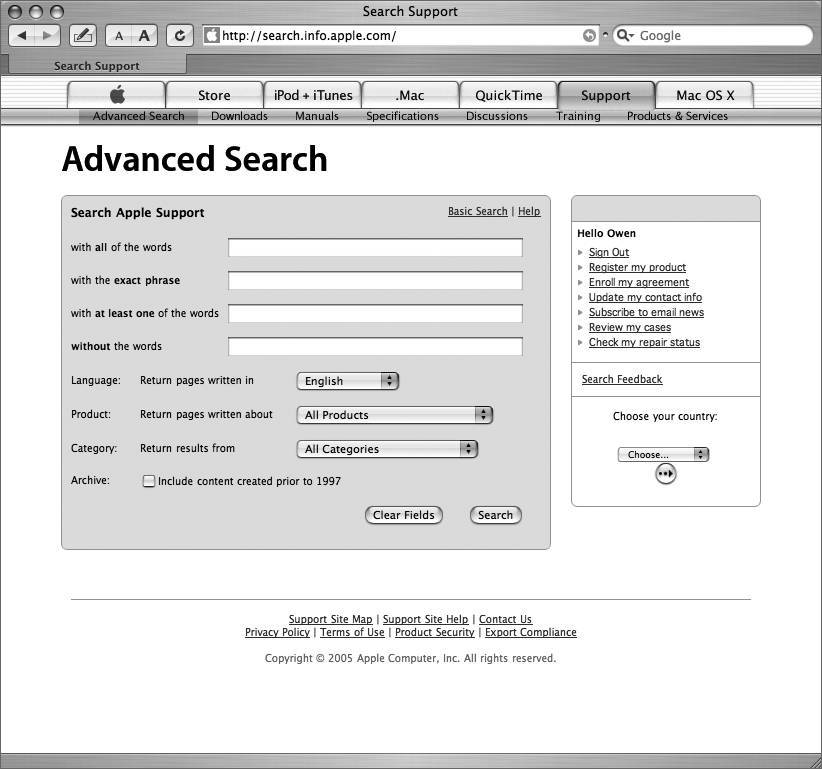Open Products & Services in the sub-navigation
The image size is (822, 769).
click(677, 116)
